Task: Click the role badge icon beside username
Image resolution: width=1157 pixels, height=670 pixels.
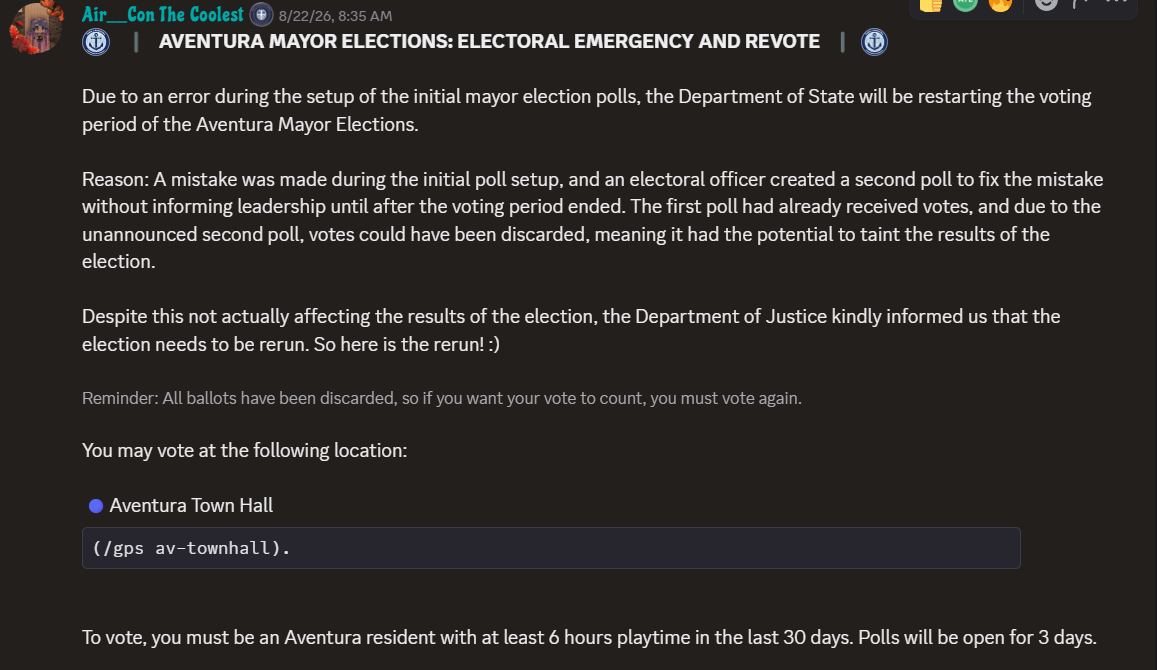Action: click(261, 15)
